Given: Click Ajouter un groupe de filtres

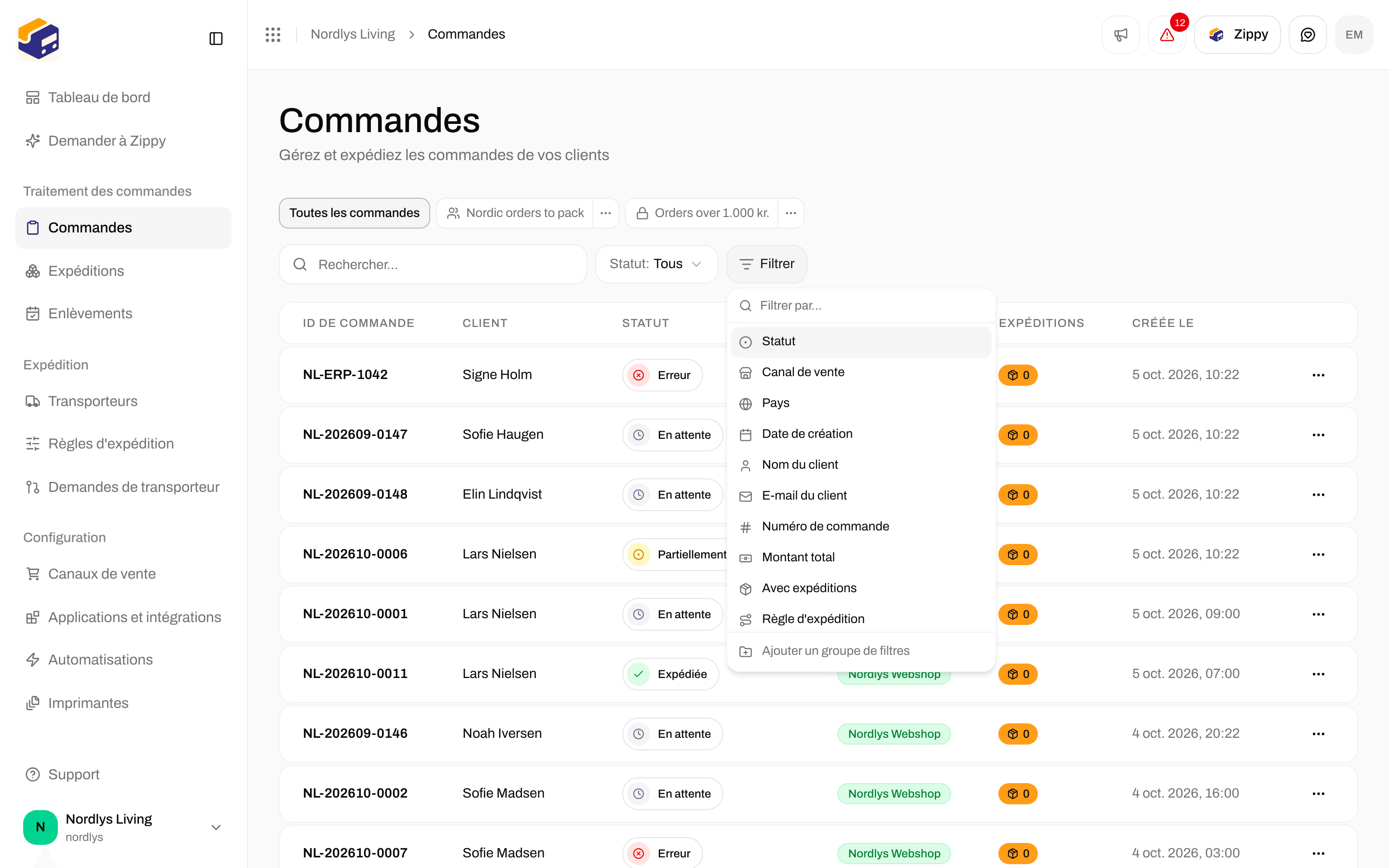Looking at the screenshot, I should click(861, 651).
